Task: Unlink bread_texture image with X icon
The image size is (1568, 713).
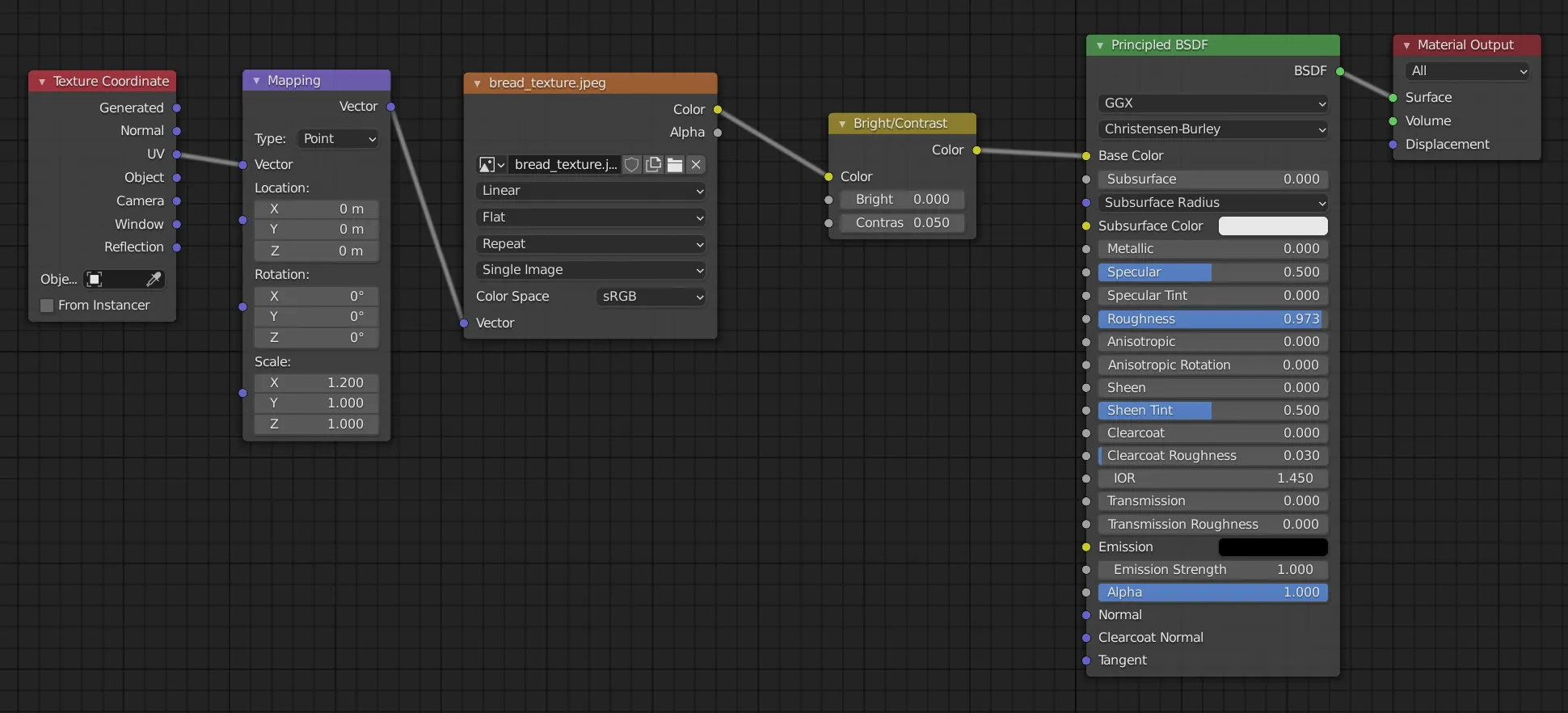Action: tap(696, 165)
